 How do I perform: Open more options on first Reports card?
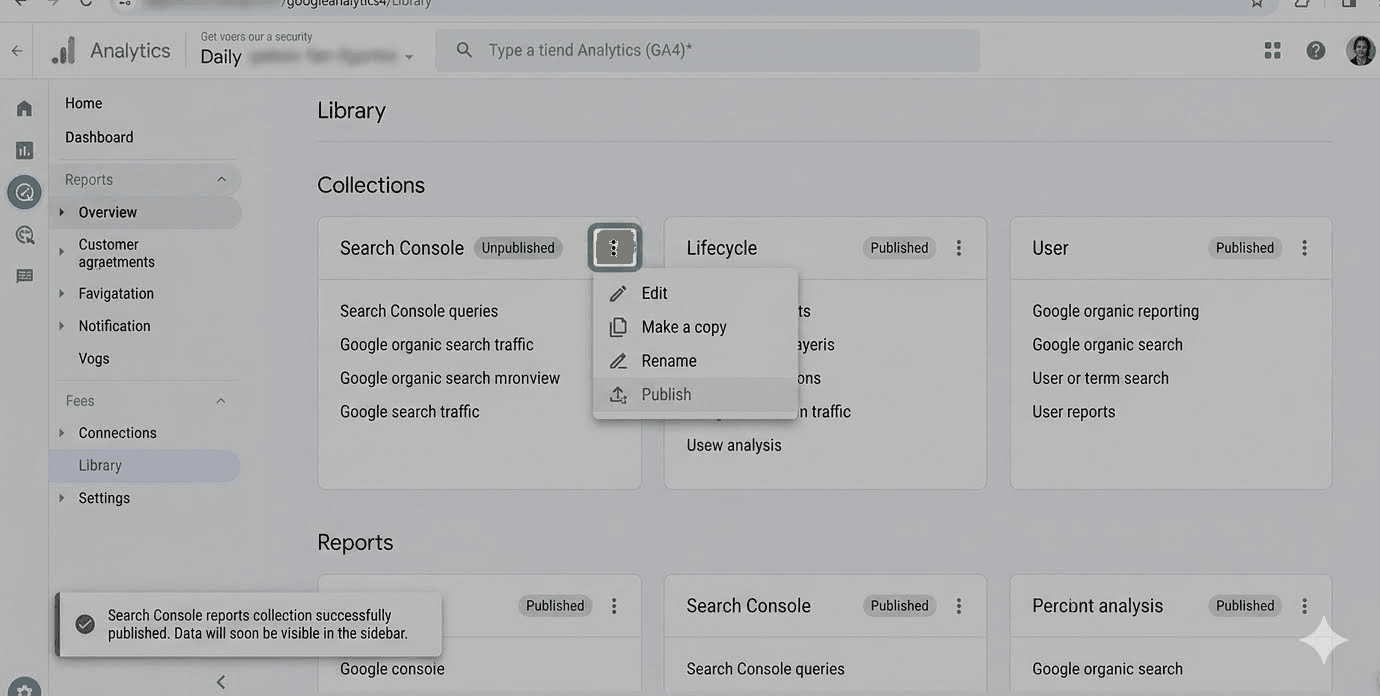click(x=614, y=606)
